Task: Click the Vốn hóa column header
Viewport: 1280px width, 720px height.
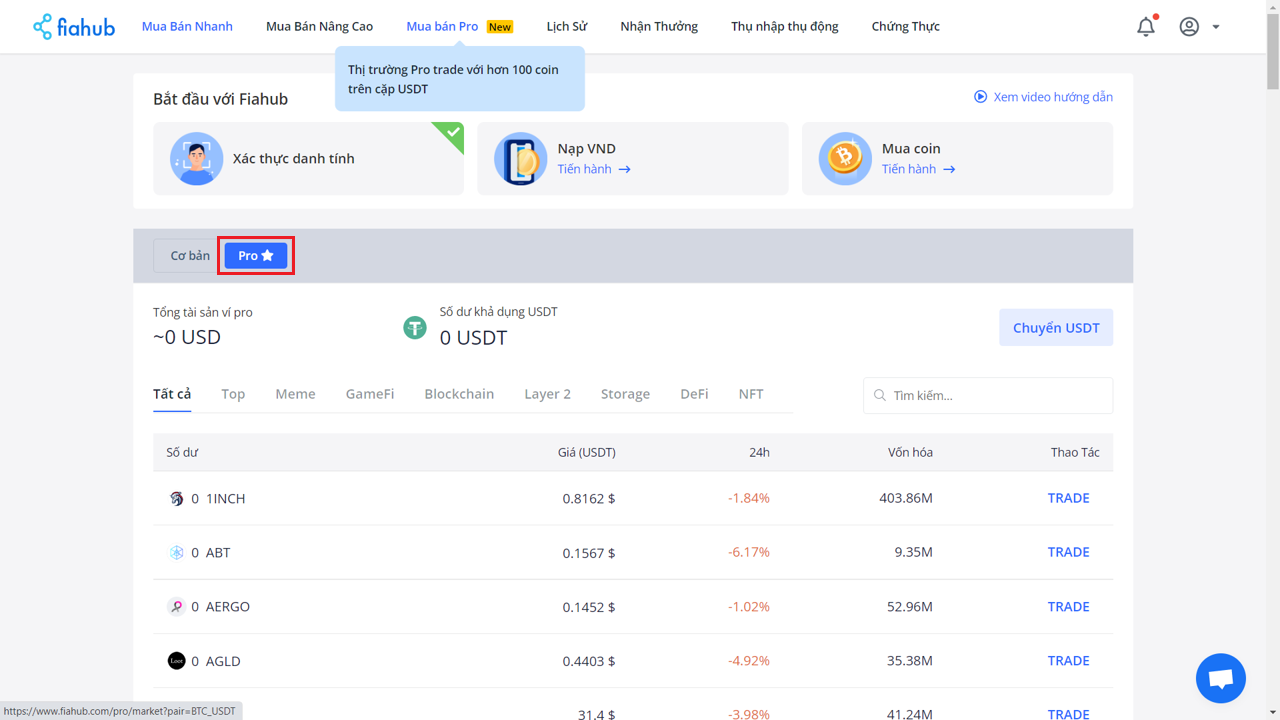Action: pos(910,453)
